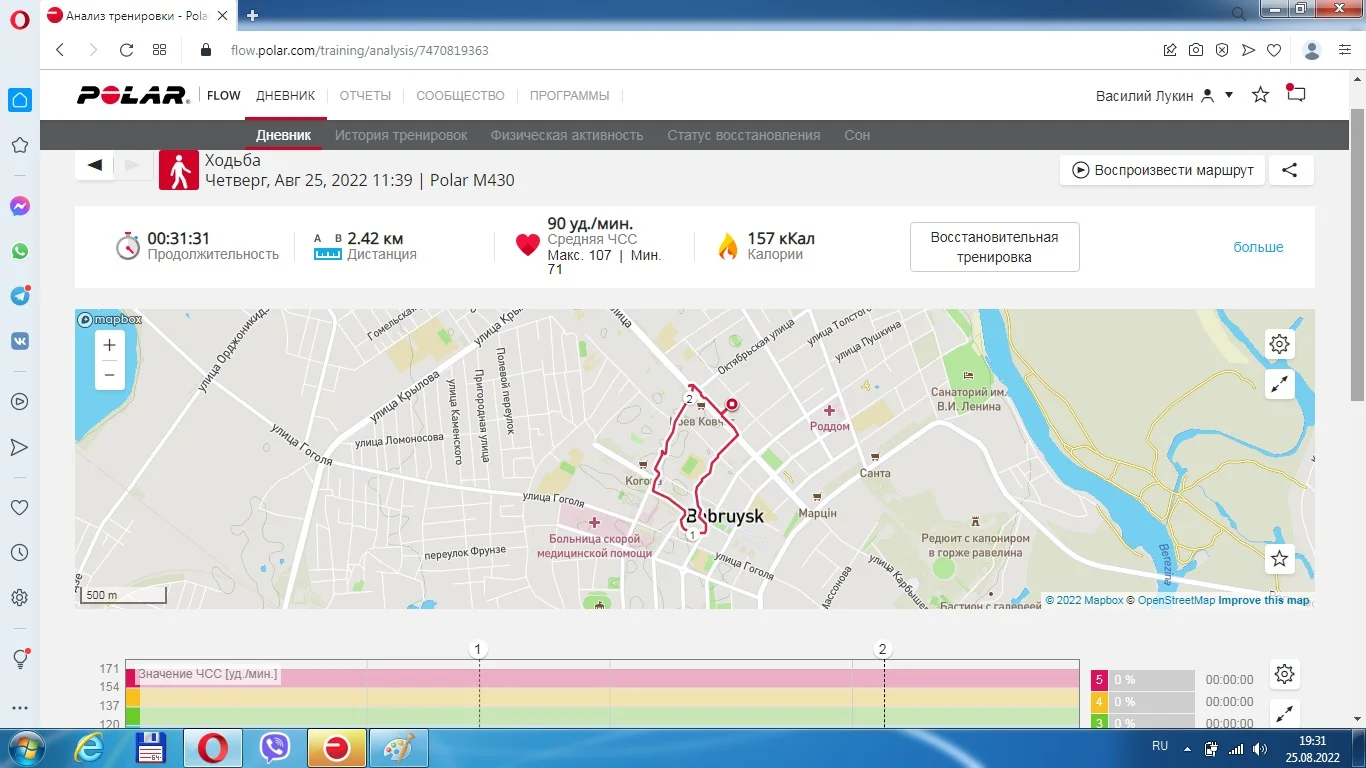
Task: Open bookmarks star in Opera sidebar
Action: click(x=19, y=146)
